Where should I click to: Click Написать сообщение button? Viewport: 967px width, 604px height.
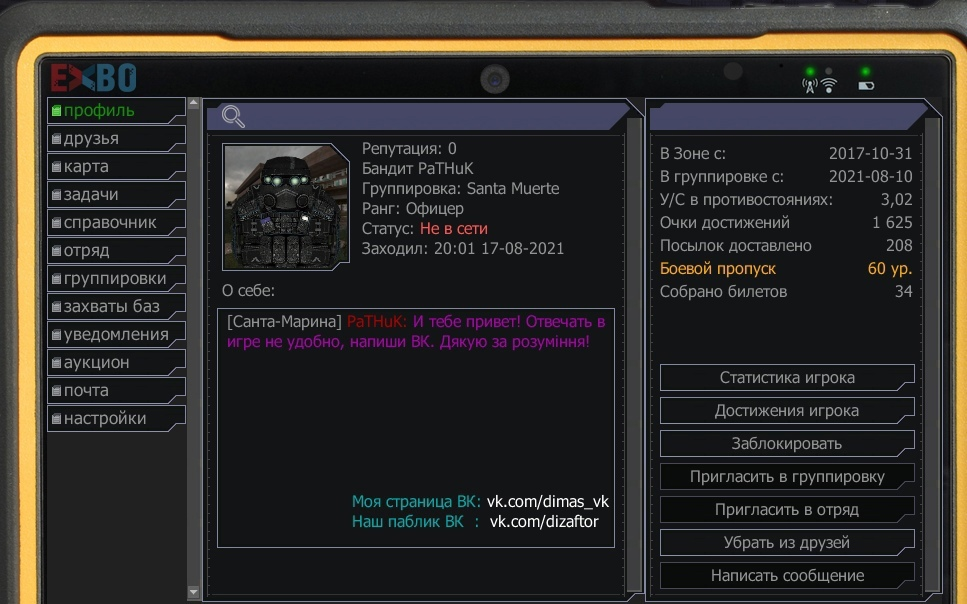coord(787,576)
